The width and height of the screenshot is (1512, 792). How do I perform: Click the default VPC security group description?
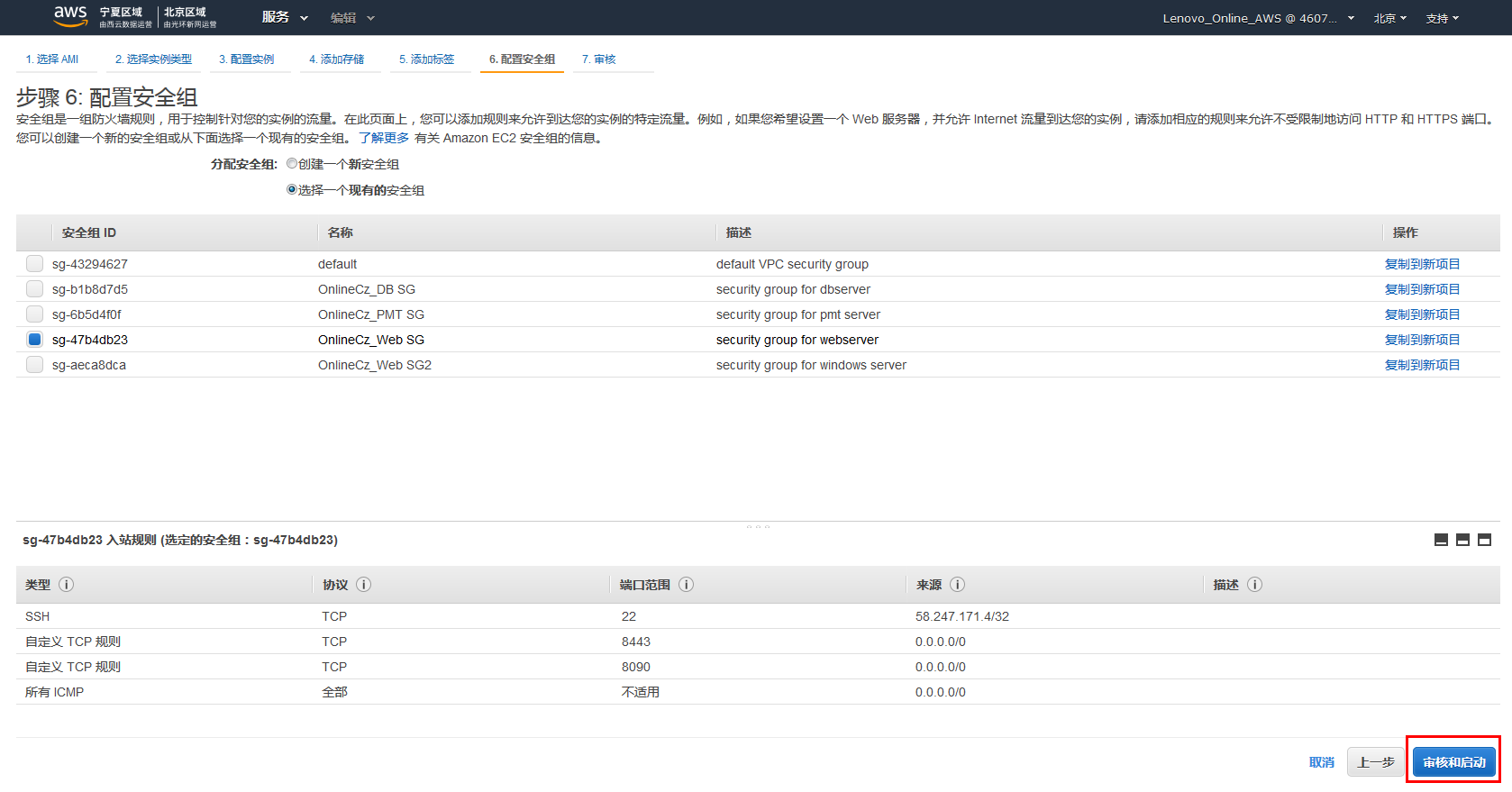pos(792,264)
